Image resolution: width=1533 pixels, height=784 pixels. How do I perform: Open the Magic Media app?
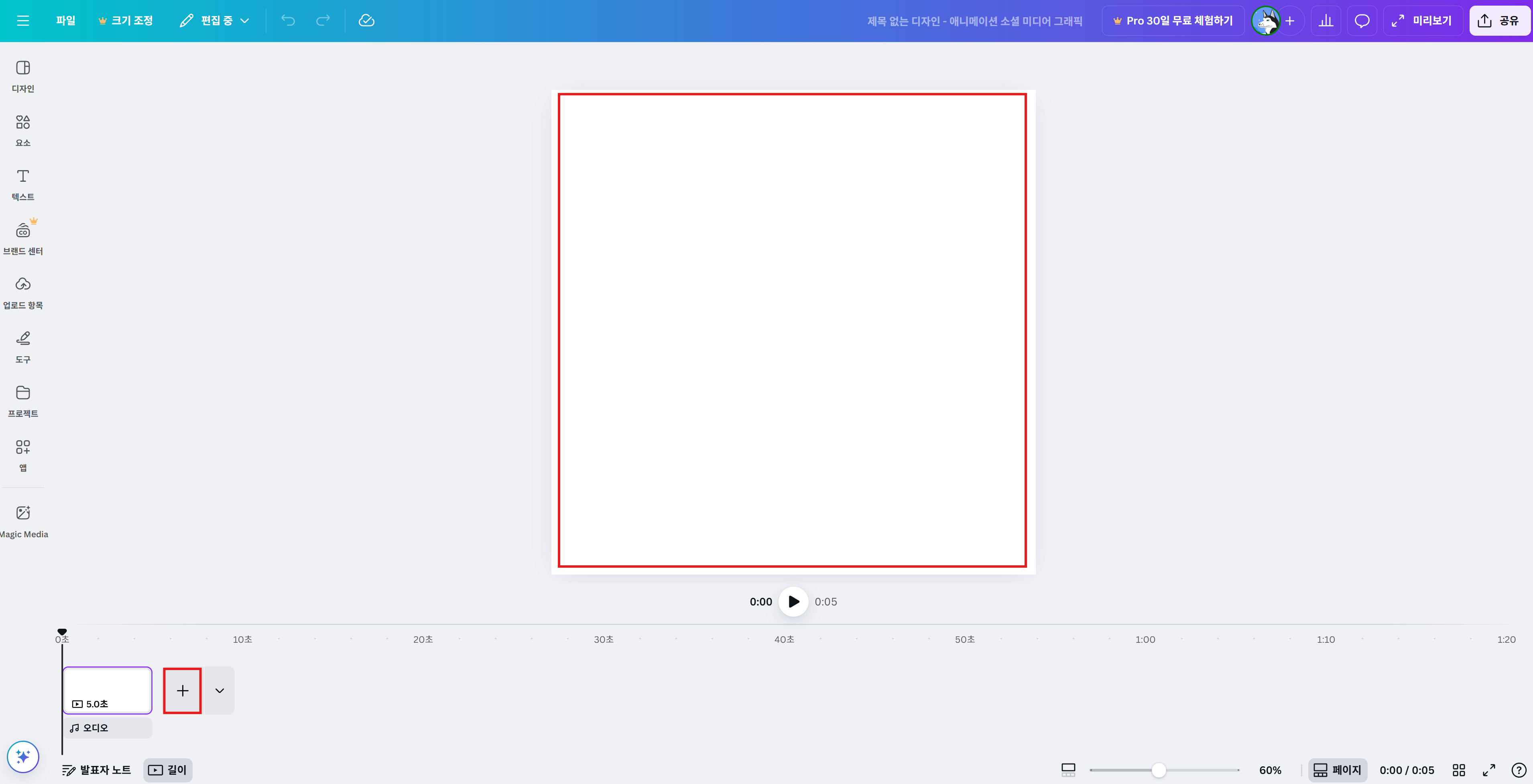[x=23, y=522]
